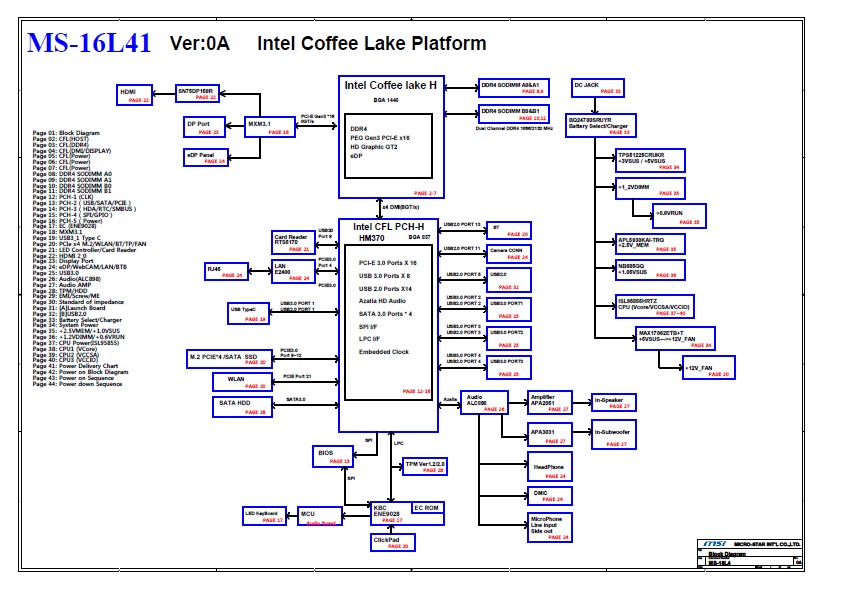851x601 pixels.
Task: Click the Audio ALC898 block
Action: tap(484, 403)
